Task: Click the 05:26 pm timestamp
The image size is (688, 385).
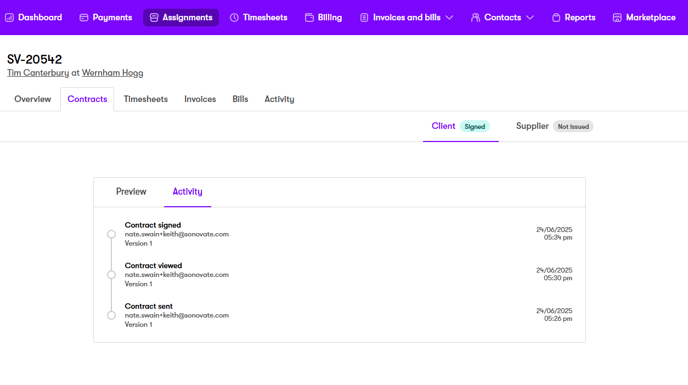Action: click(x=558, y=319)
